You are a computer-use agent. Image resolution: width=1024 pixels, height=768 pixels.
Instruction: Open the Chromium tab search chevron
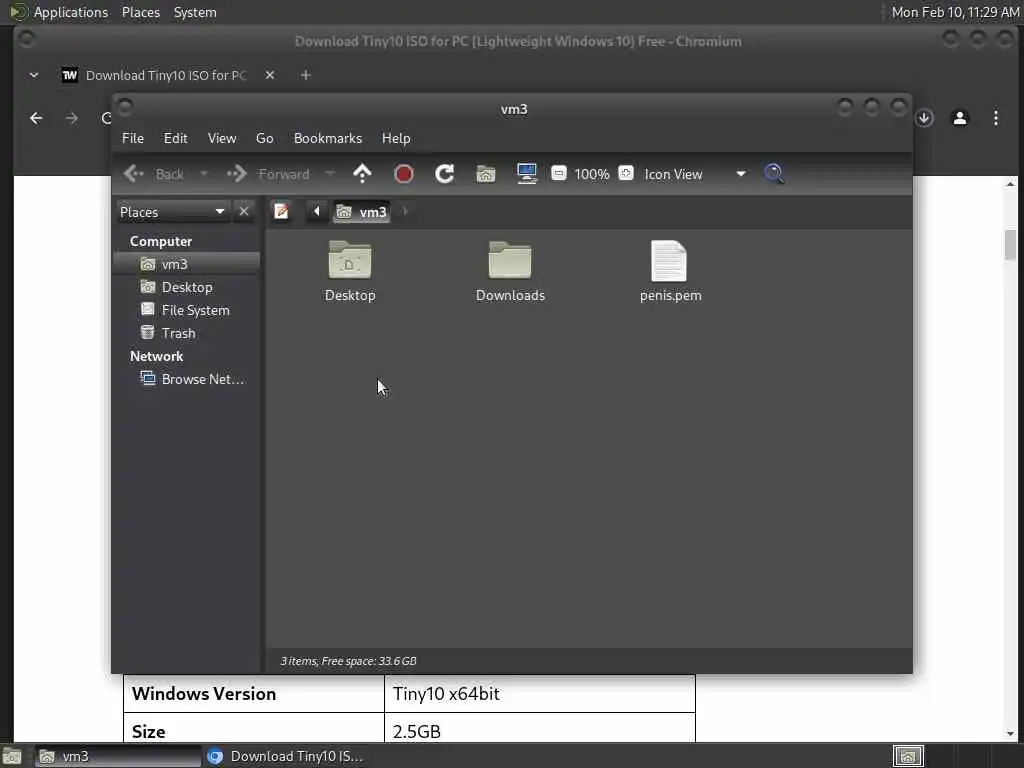tap(34, 75)
